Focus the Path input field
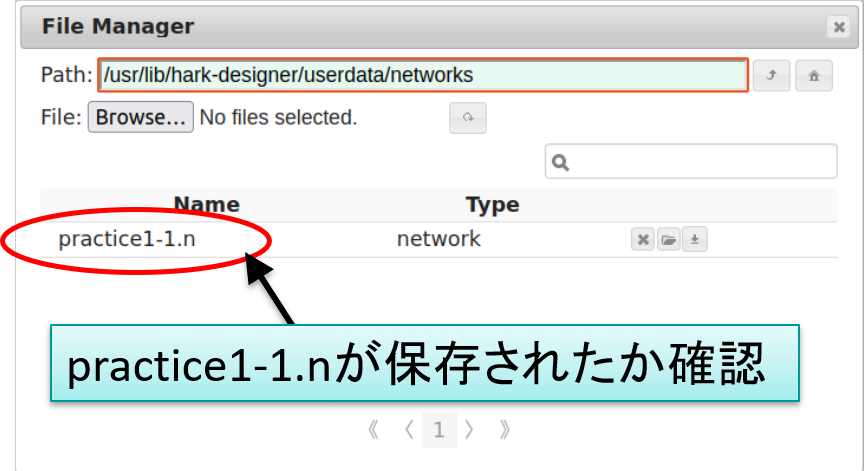Screen dimensions: 864x471 [423, 75]
